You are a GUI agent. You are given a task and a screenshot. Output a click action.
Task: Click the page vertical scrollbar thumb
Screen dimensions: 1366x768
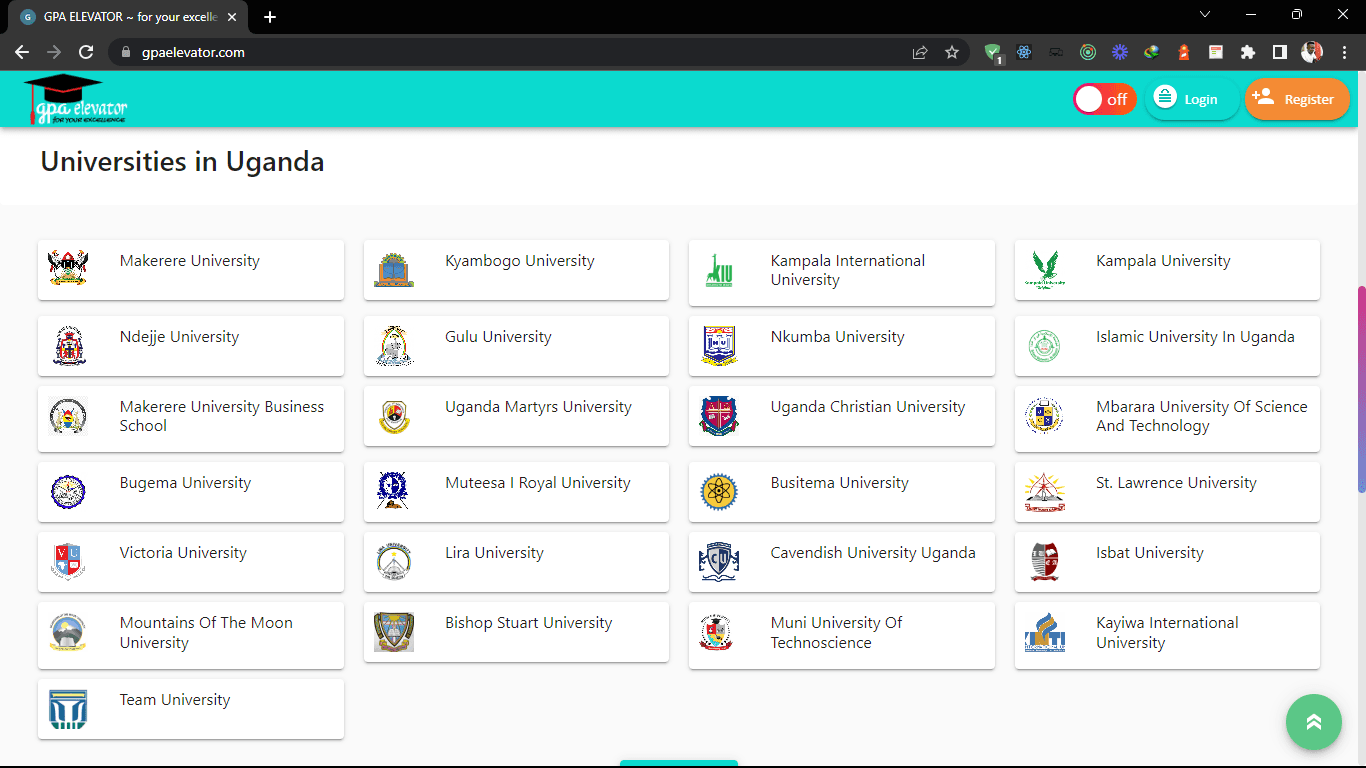(1361, 390)
